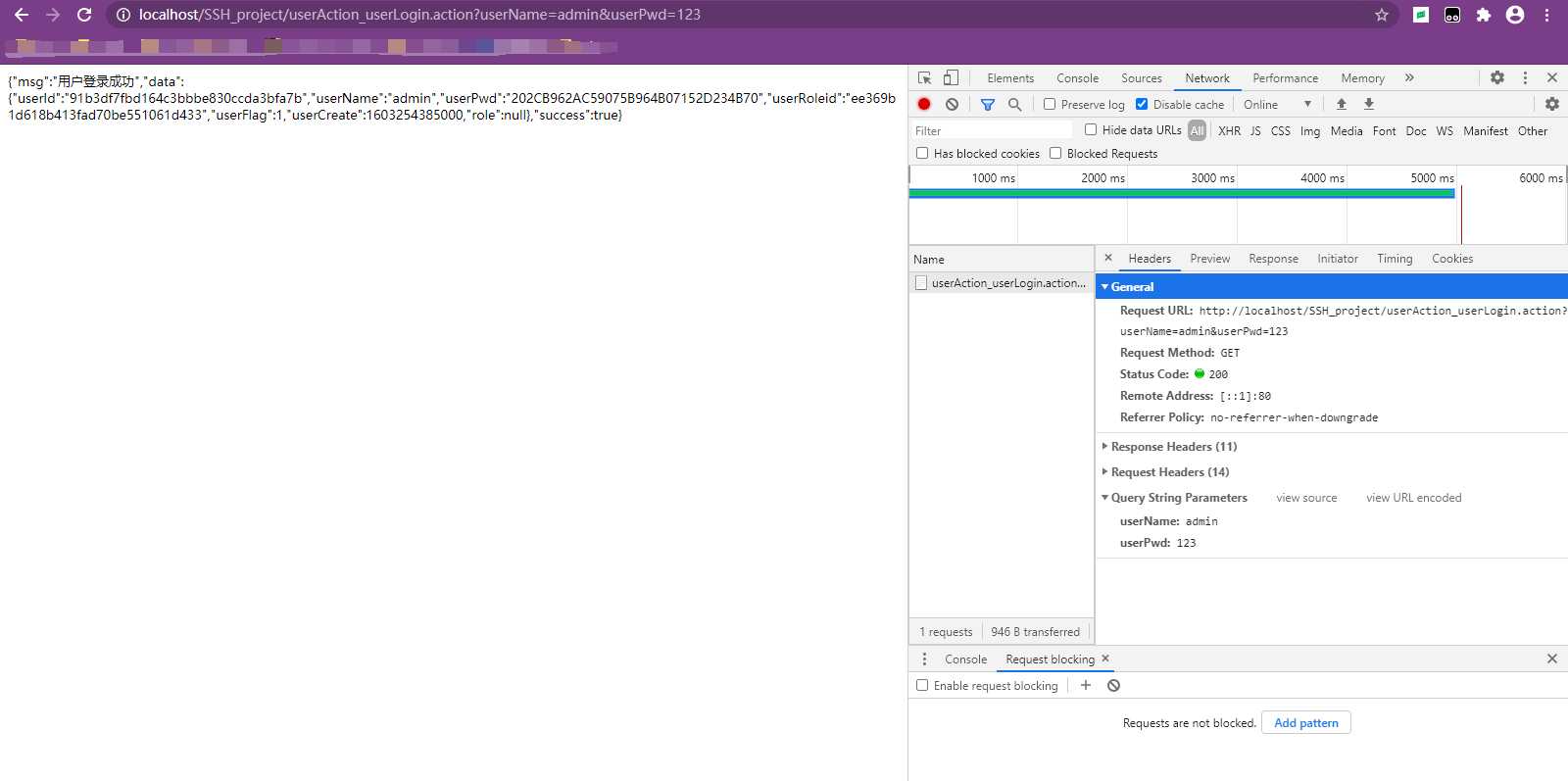Go back to previous page
The width and height of the screenshot is (1568, 781).
tap(21, 15)
